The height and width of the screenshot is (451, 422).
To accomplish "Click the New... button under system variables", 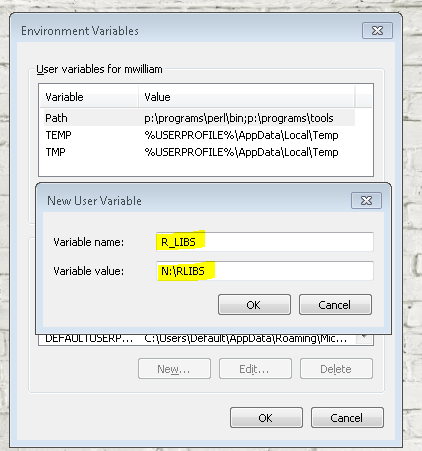I will [174, 369].
